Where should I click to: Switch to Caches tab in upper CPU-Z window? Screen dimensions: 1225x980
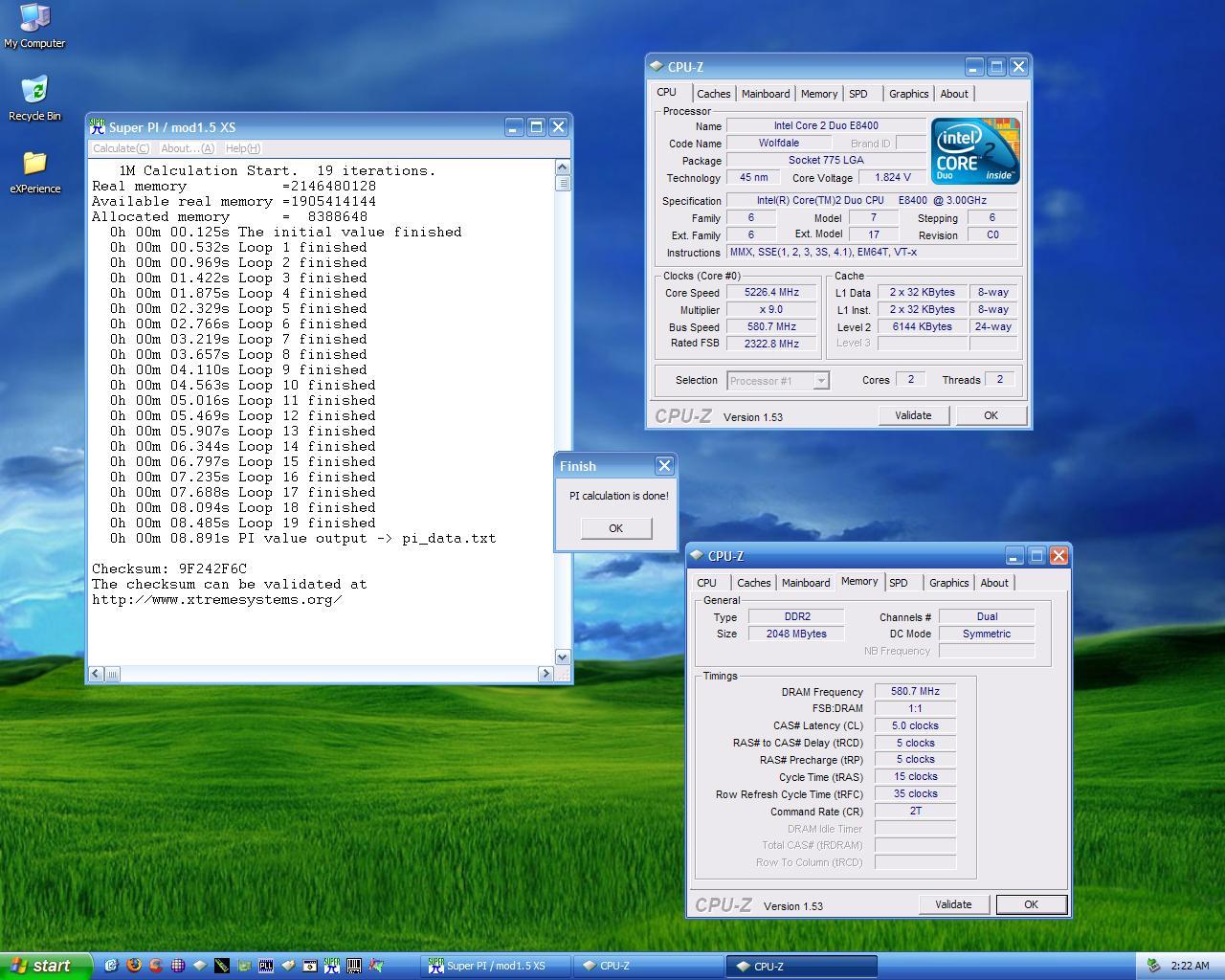pos(713,94)
